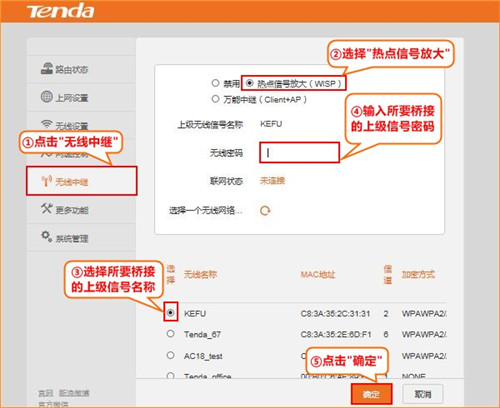Choose the Tenda_67 network radio button

[171, 333]
